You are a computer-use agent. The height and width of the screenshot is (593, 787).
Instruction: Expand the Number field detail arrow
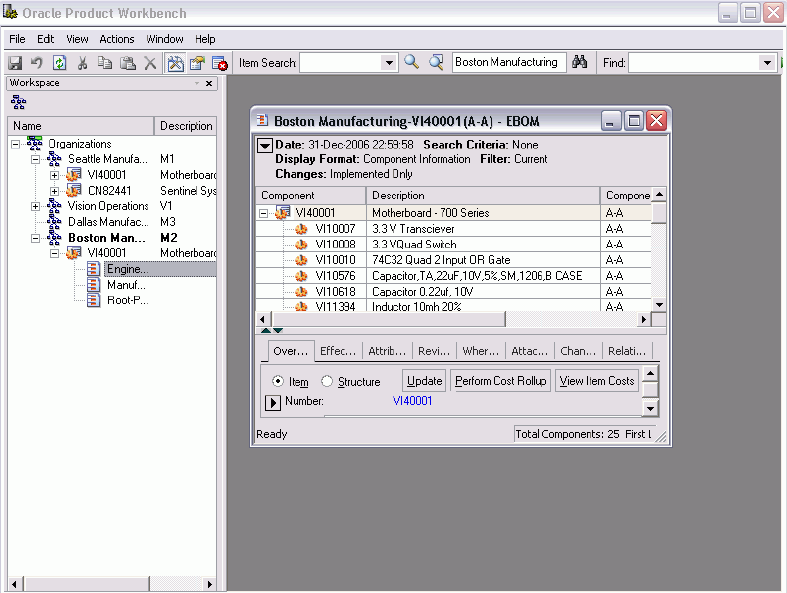pos(273,402)
